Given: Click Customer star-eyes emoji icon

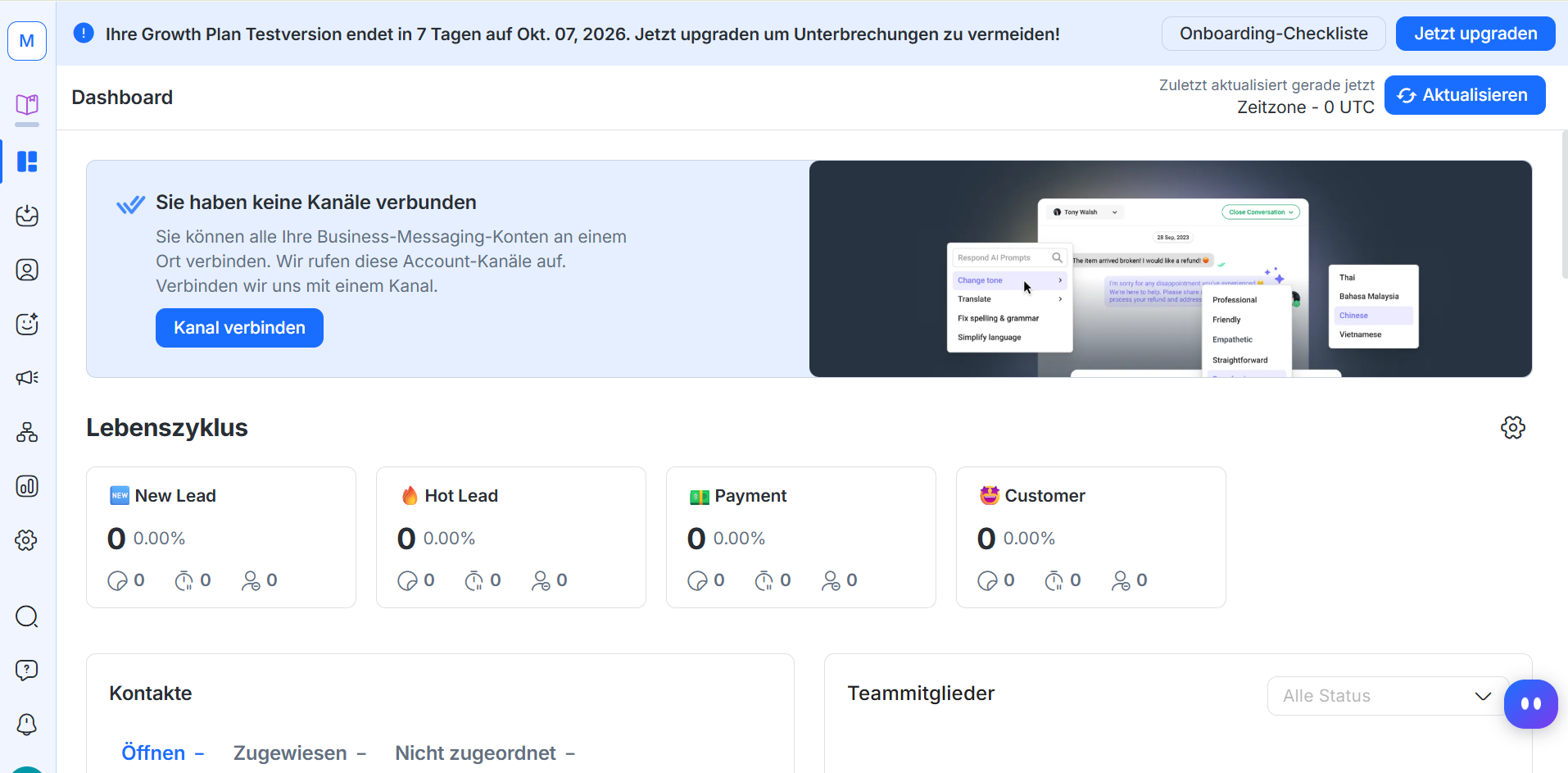Looking at the screenshot, I should pyautogui.click(x=990, y=495).
